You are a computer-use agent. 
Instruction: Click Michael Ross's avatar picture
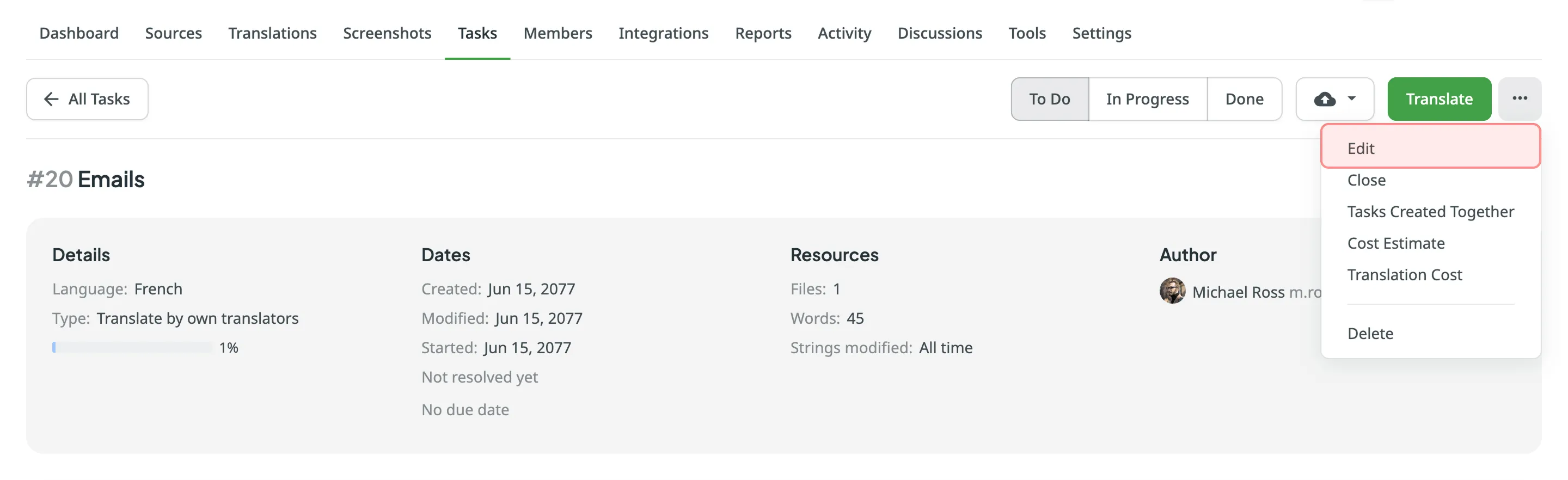[1172, 291]
